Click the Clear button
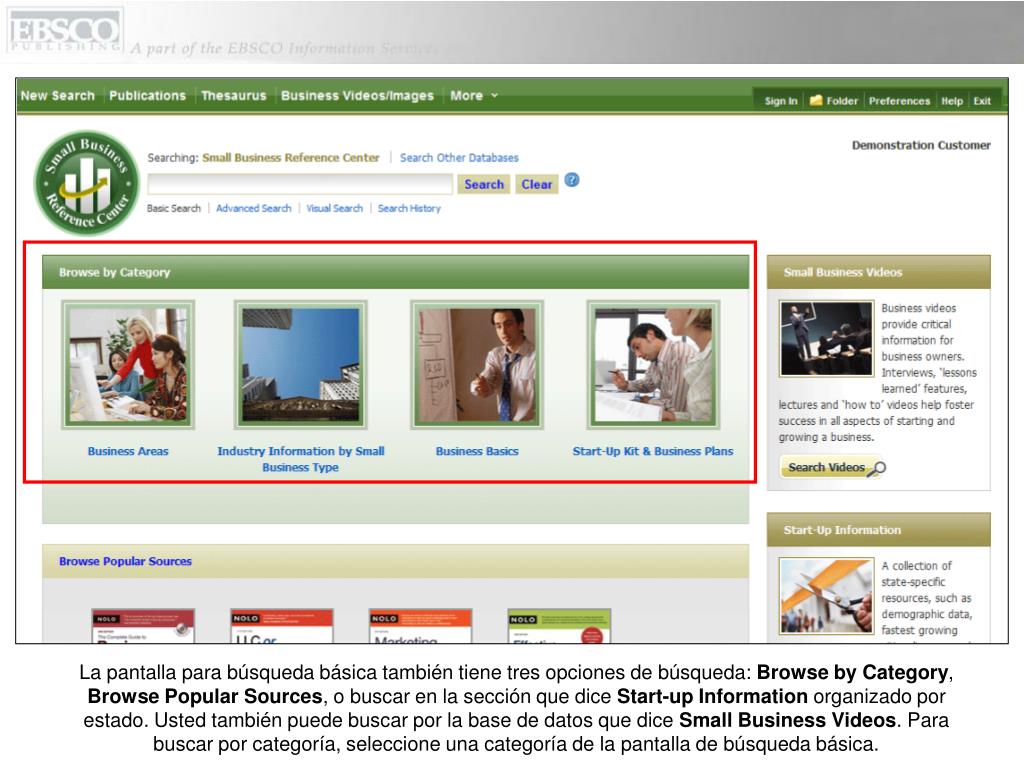 (x=537, y=184)
